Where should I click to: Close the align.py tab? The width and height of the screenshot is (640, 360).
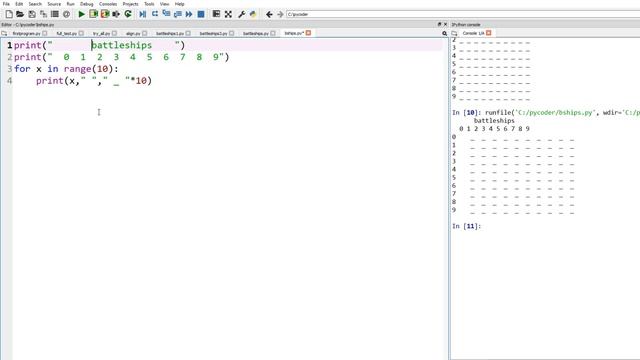tap(144, 33)
